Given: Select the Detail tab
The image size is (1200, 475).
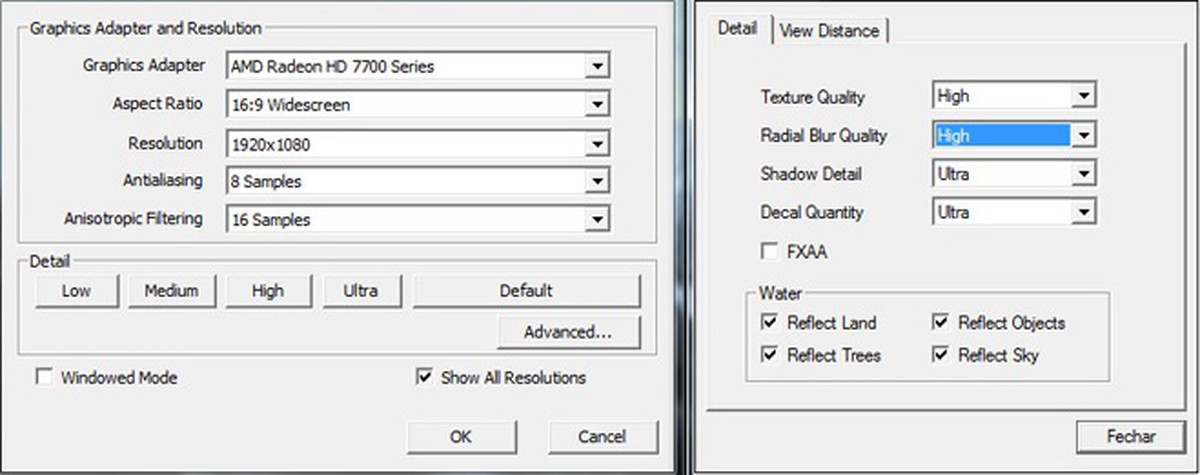Looking at the screenshot, I should click(x=739, y=29).
